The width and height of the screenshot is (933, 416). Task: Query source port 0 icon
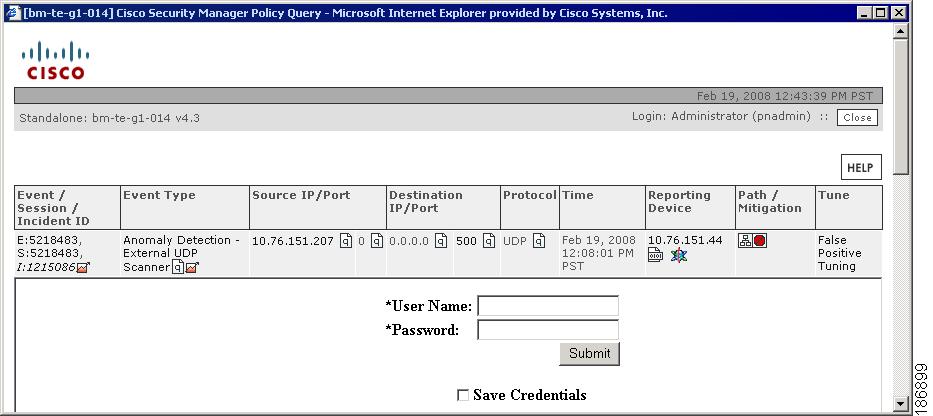(377, 241)
